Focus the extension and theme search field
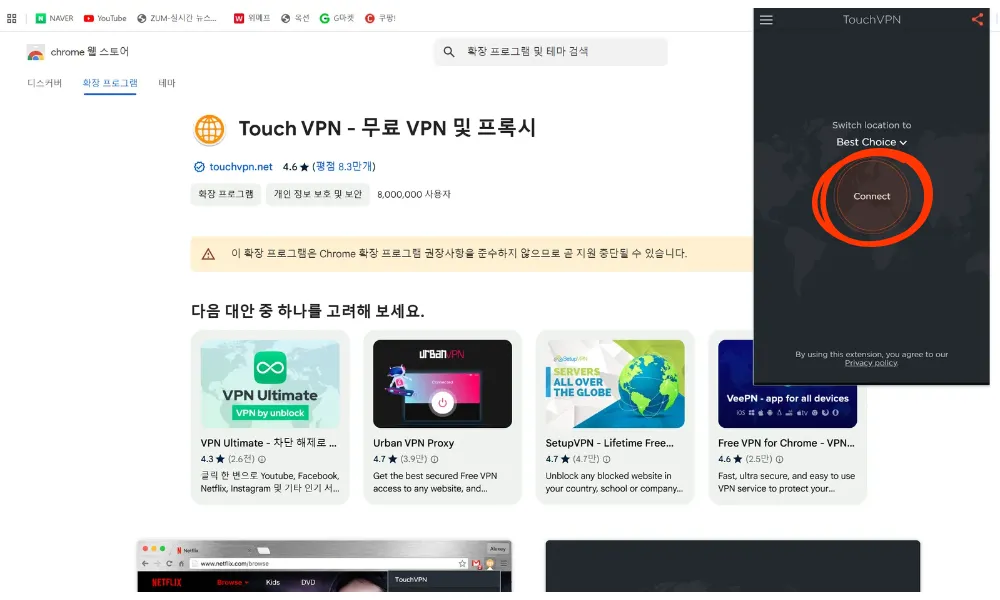Viewport: 1000px width, 600px height. pos(551,52)
